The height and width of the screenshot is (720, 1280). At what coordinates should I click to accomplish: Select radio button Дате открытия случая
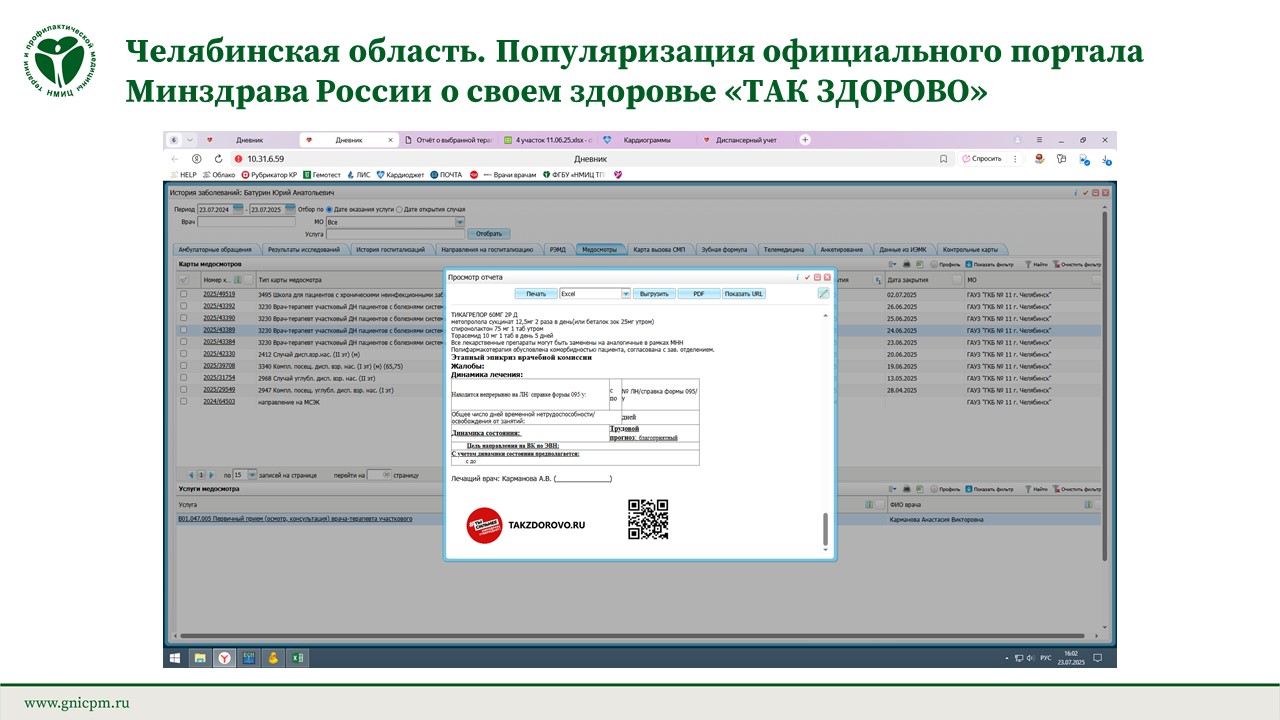click(x=400, y=209)
